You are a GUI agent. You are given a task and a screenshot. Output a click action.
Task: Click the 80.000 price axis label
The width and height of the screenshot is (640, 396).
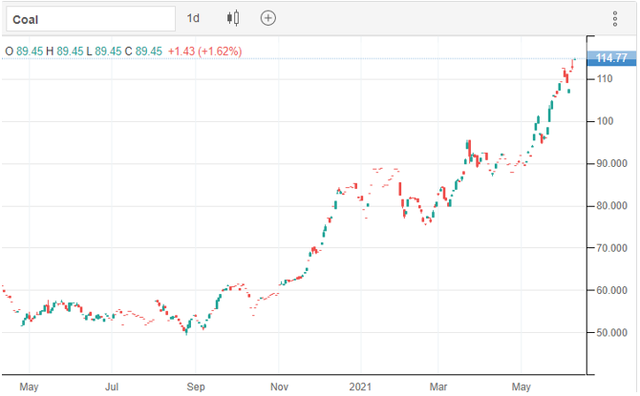pyautogui.click(x=612, y=206)
